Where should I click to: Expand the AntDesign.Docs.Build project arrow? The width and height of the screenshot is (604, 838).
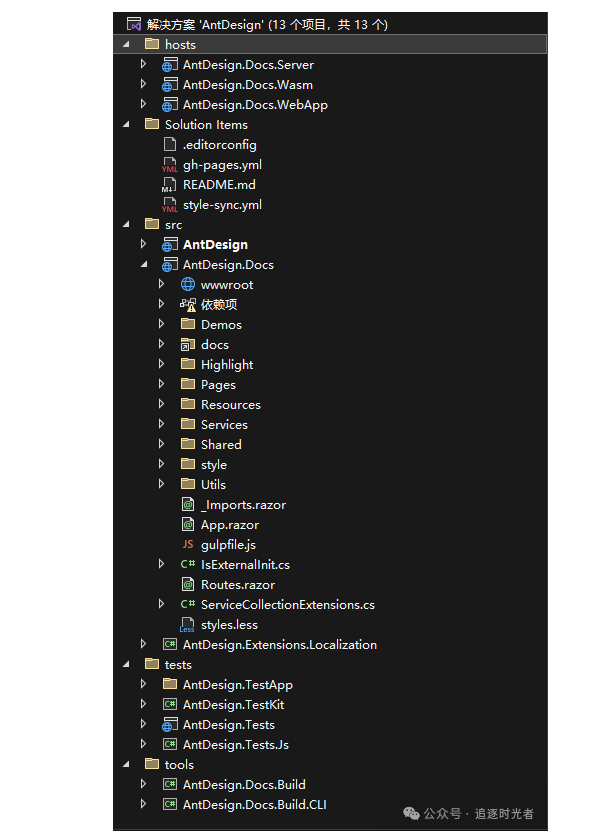coord(144,785)
